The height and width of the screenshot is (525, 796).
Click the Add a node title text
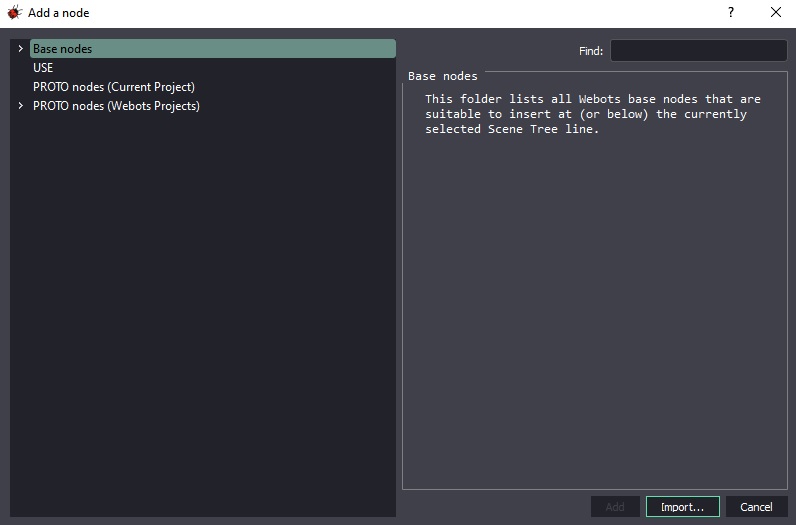58,13
